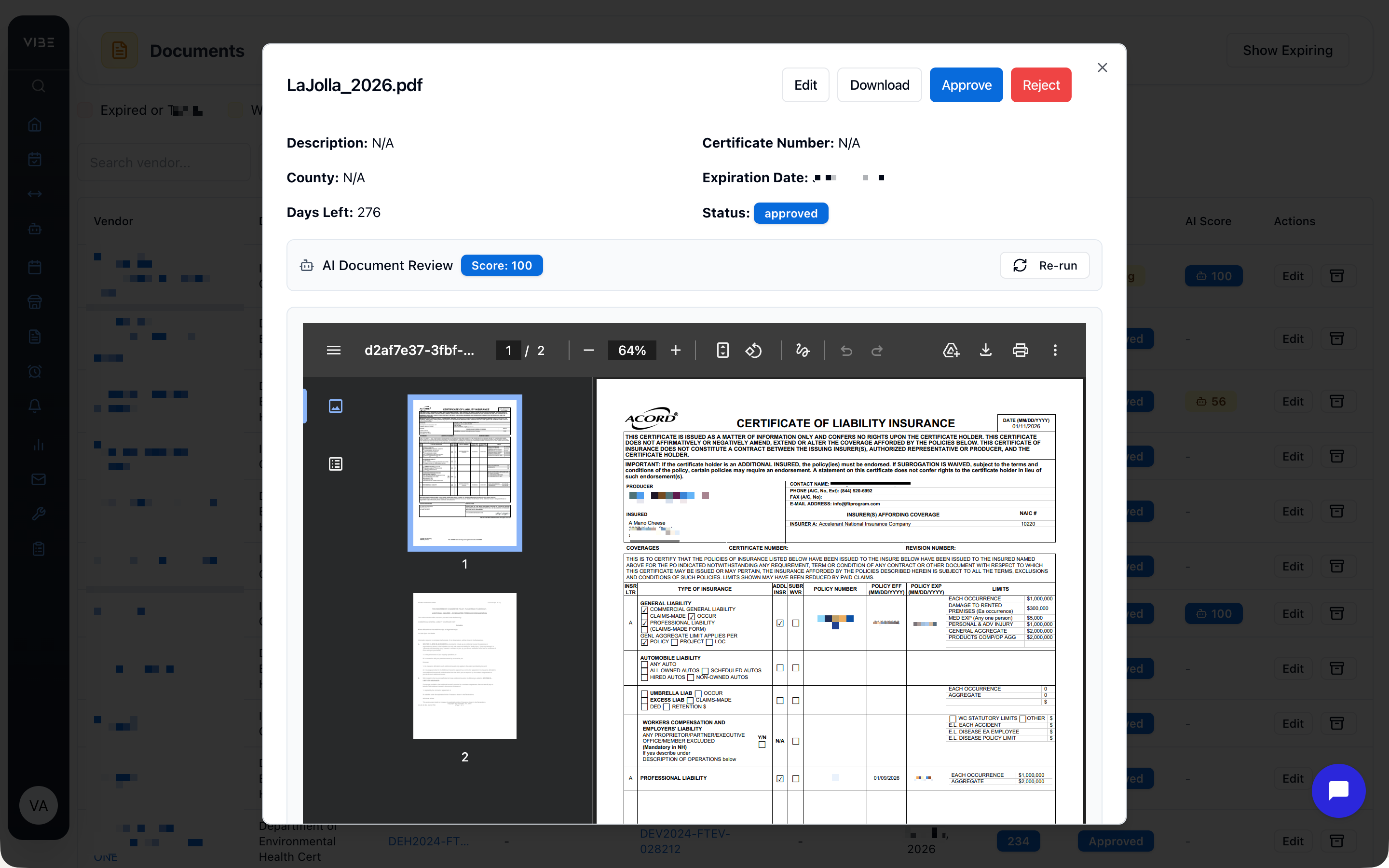1389x868 pixels.
Task: Expand the document outline panel
Action: coord(336,463)
